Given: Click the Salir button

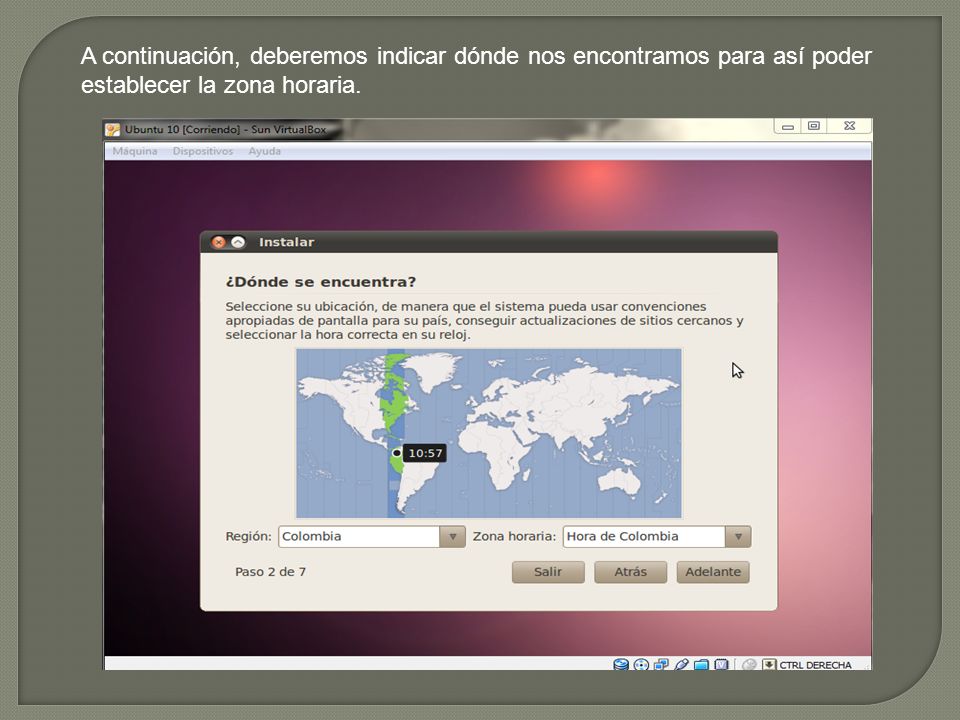Looking at the screenshot, I should pos(548,572).
